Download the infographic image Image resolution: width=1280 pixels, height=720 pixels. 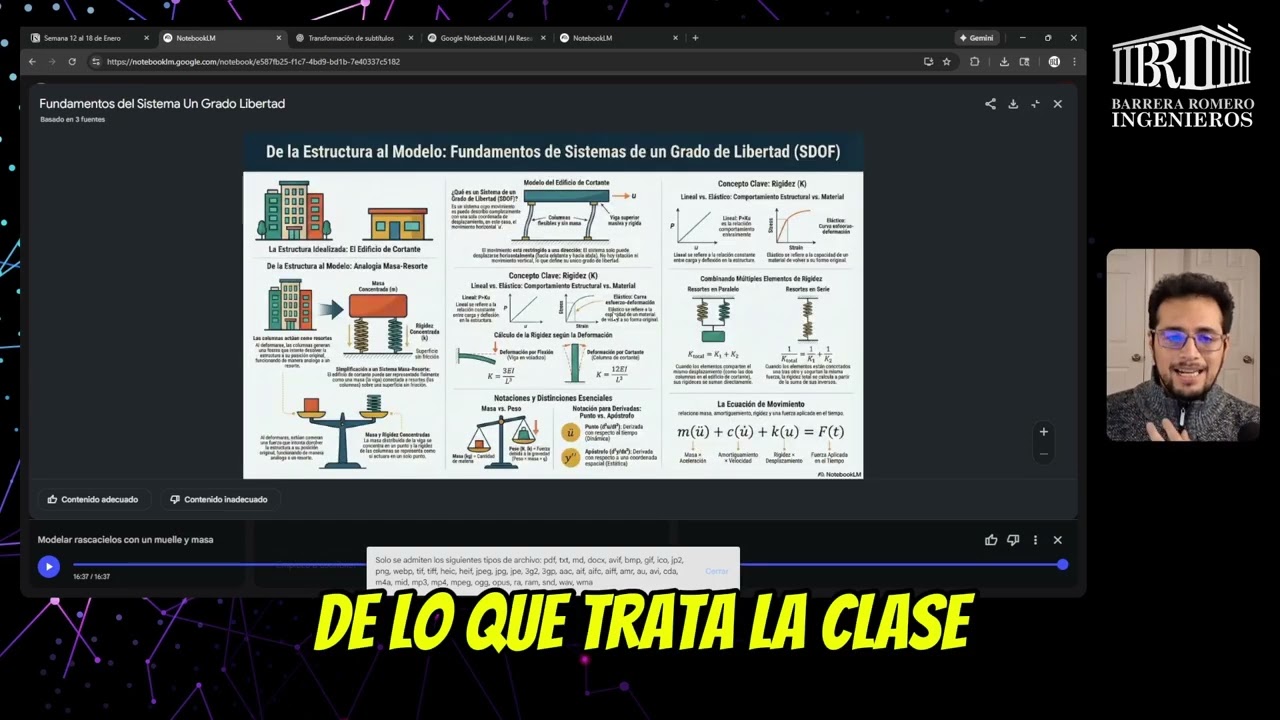tap(1013, 104)
